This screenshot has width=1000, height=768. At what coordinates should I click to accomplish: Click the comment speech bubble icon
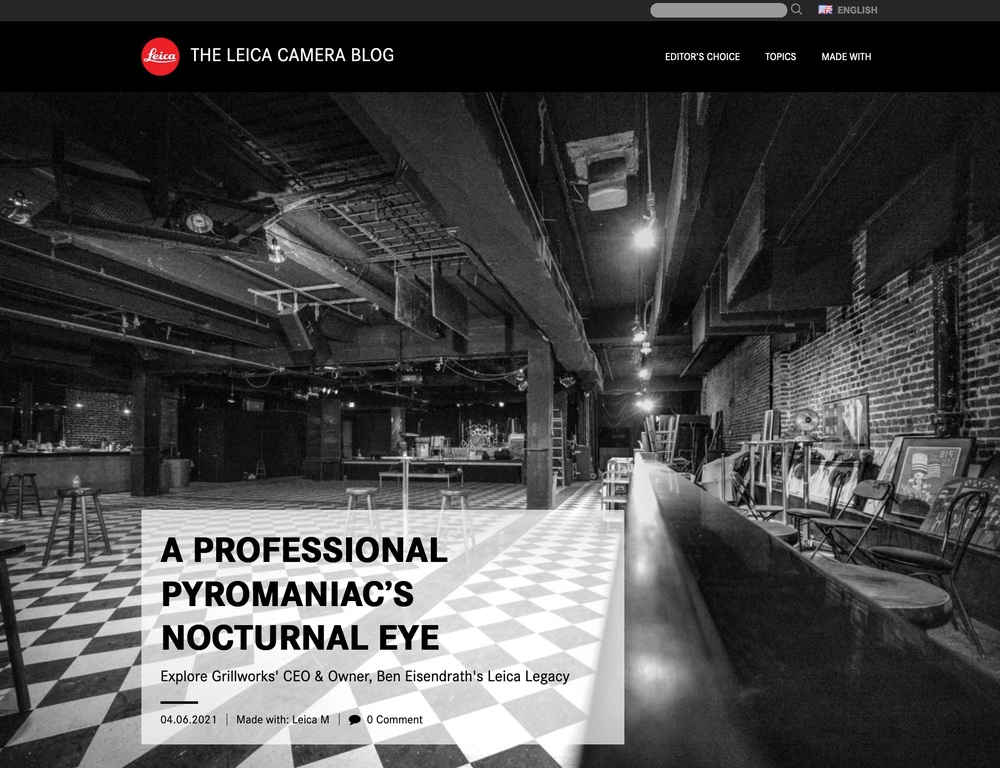(355, 720)
